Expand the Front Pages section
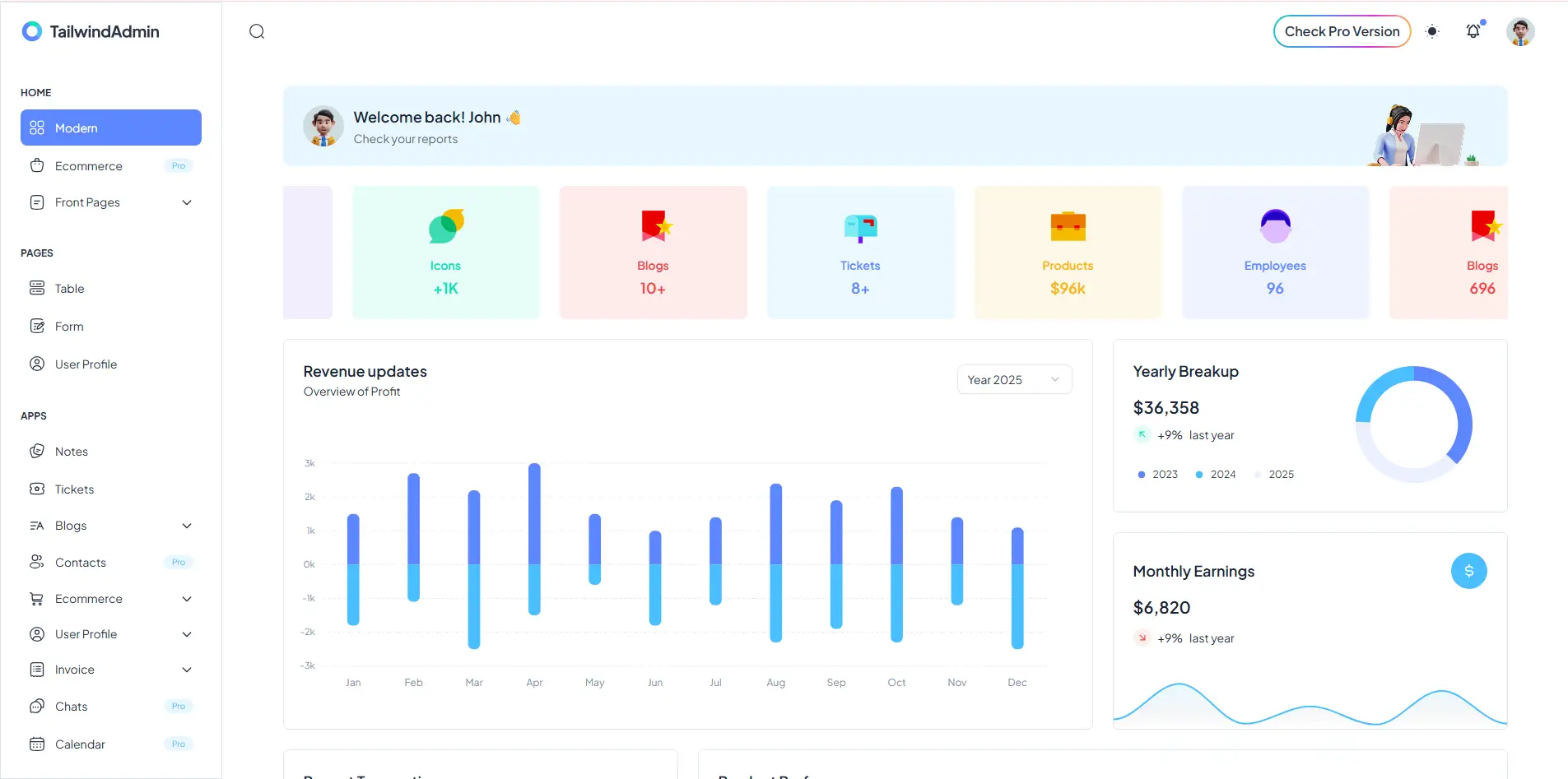 (x=187, y=202)
